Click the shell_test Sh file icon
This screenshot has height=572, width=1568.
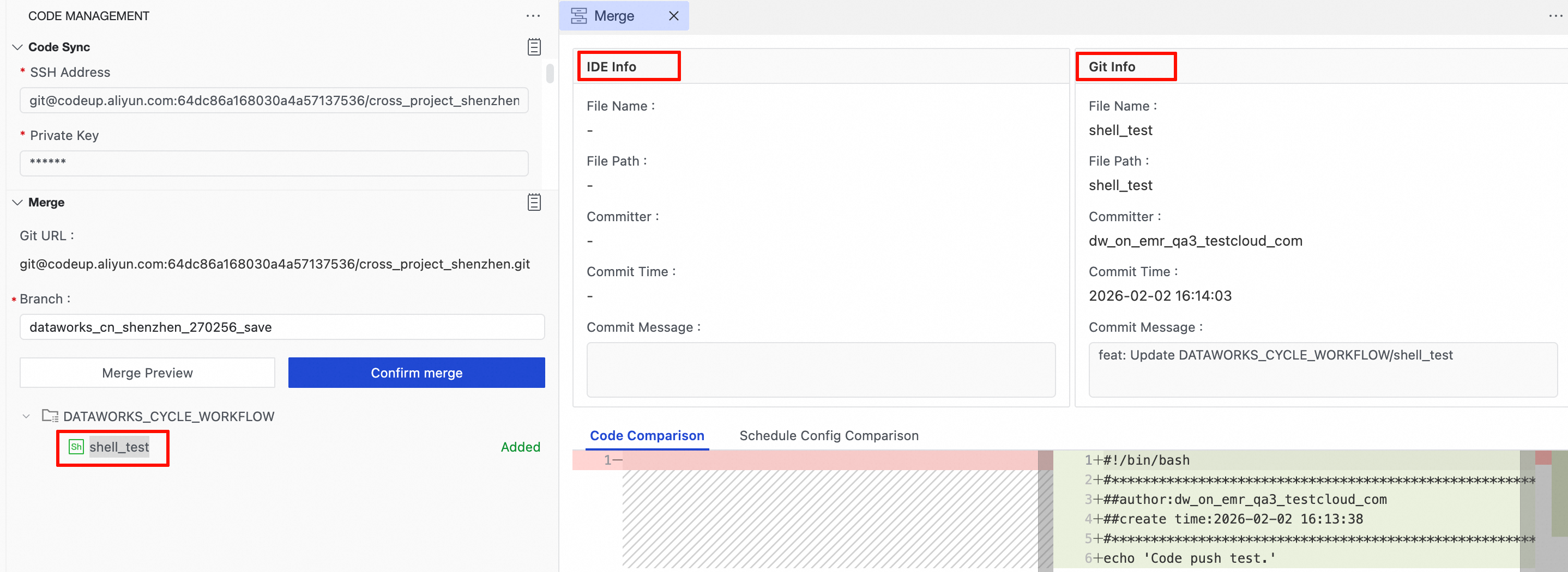tap(76, 447)
